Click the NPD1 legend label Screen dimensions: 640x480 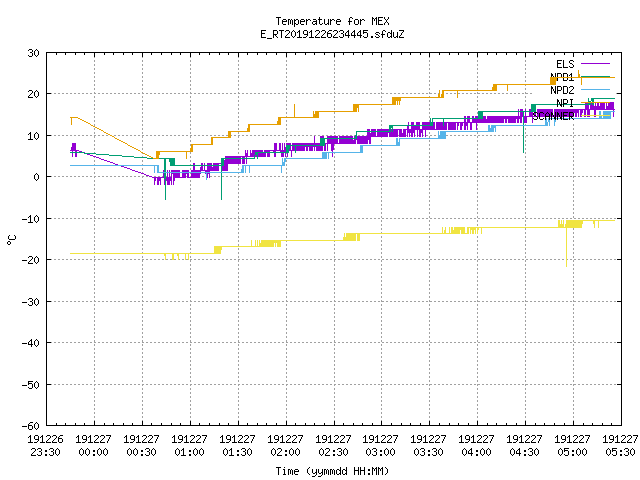tap(562, 77)
